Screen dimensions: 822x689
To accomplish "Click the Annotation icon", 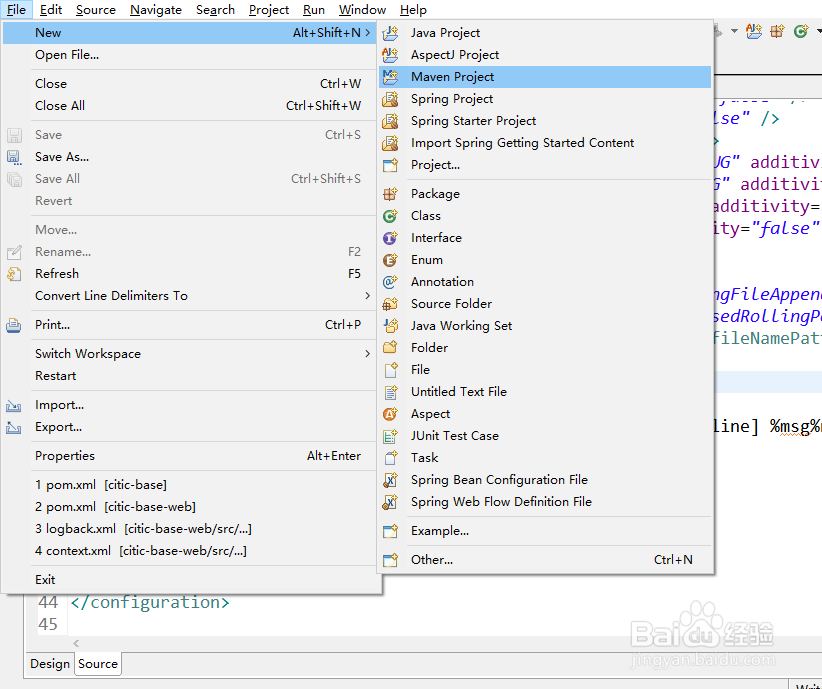I will pos(390,282).
